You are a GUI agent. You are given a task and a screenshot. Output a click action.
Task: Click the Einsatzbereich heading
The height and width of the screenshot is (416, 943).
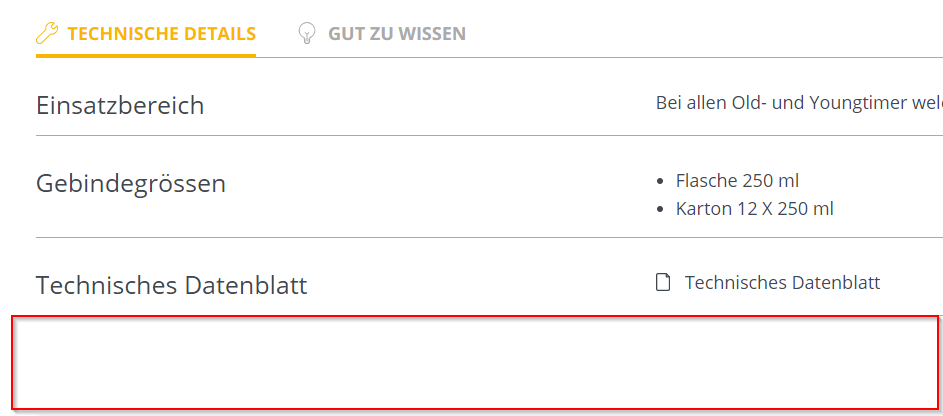pyautogui.click(x=120, y=105)
